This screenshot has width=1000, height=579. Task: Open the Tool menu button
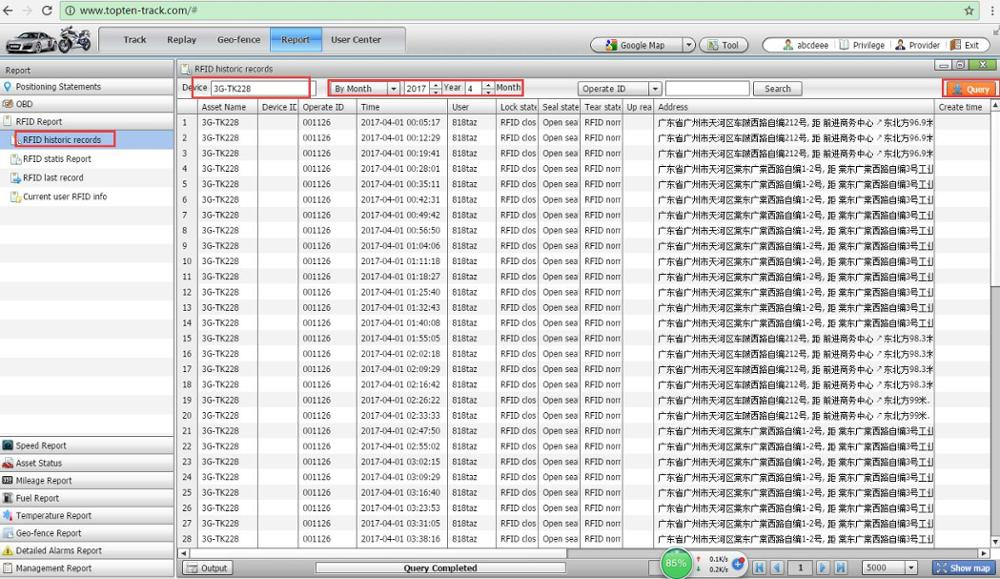point(723,45)
